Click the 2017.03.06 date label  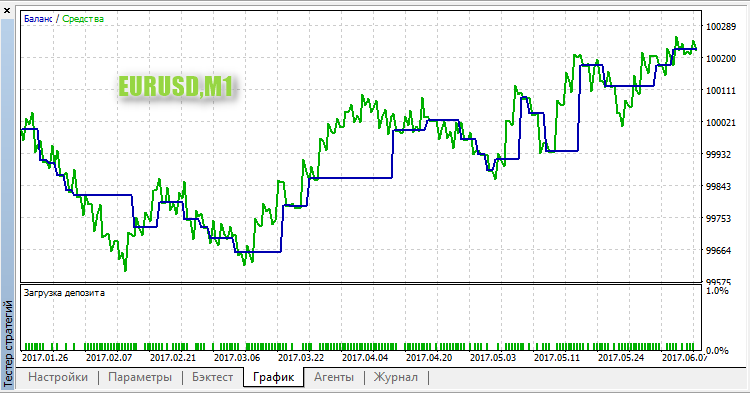click(x=237, y=358)
